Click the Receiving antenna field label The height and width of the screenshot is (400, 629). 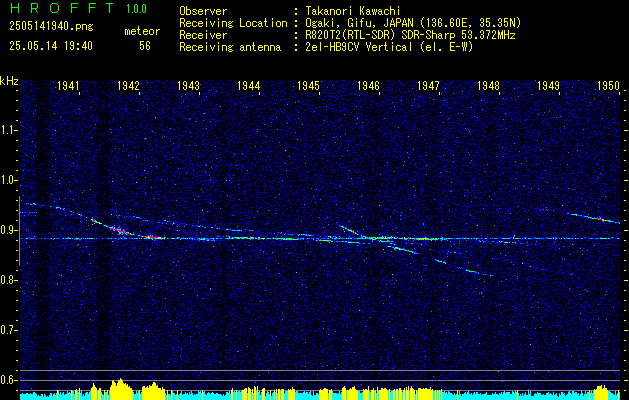[230, 47]
